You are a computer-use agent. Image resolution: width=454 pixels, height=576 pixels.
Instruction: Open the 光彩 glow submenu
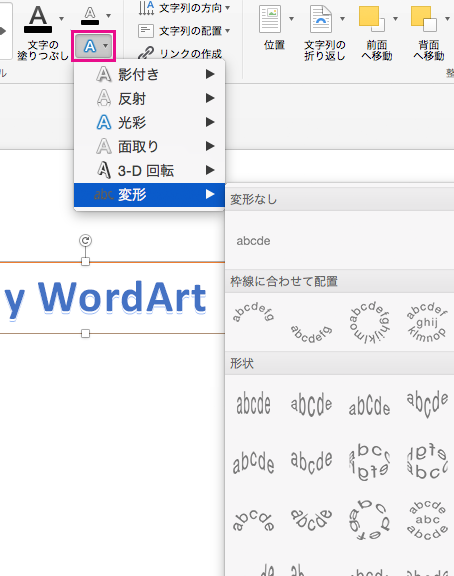(149, 122)
